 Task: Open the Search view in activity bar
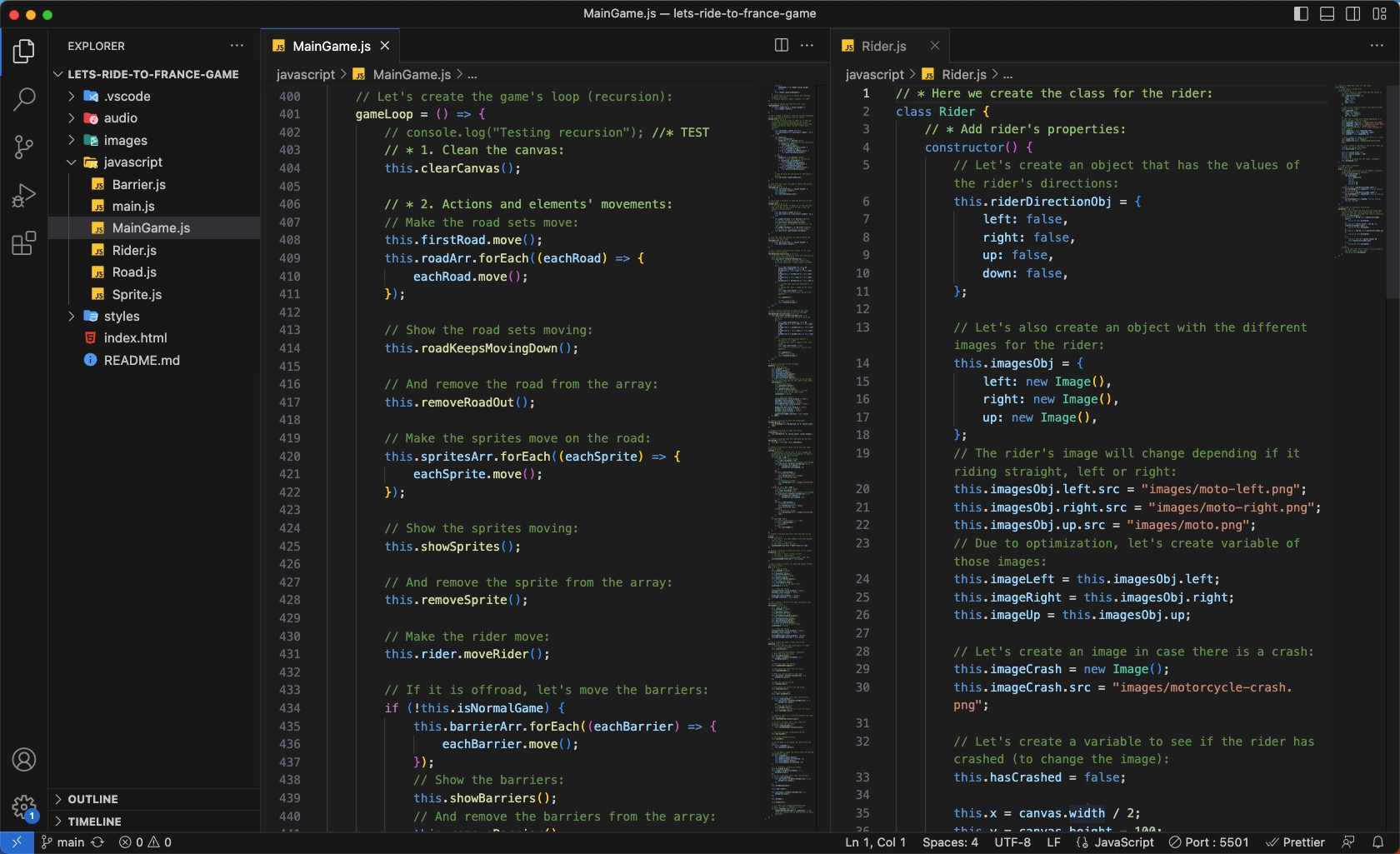coord(24,100)
